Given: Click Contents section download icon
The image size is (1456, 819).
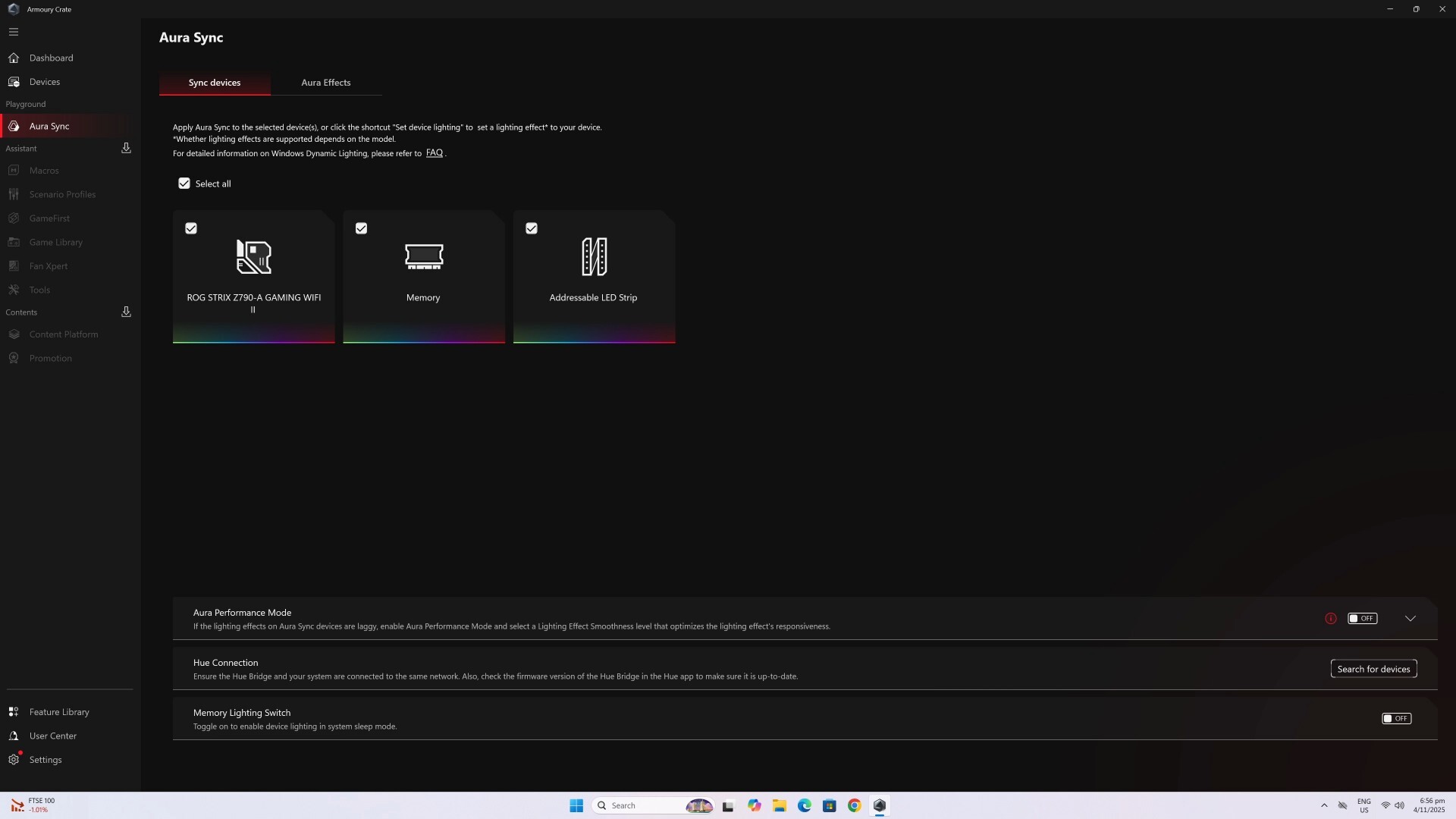Looking at the screenshot, I should [126, 312].
